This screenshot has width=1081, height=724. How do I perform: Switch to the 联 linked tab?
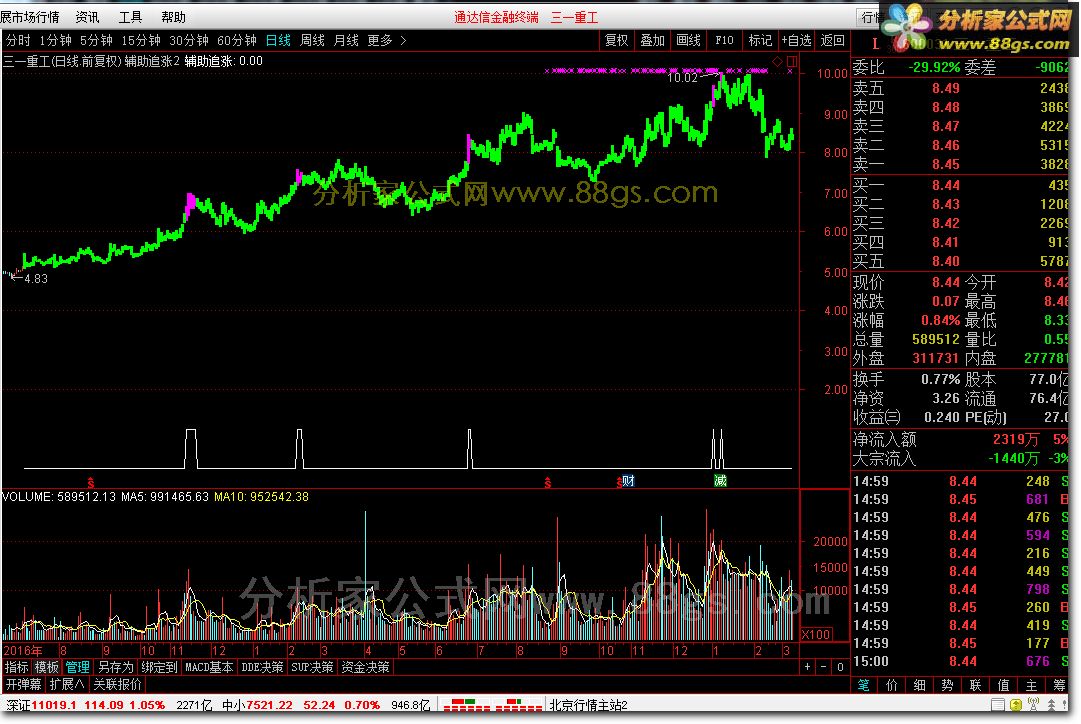pyautogui.click(x=975, y=685)
